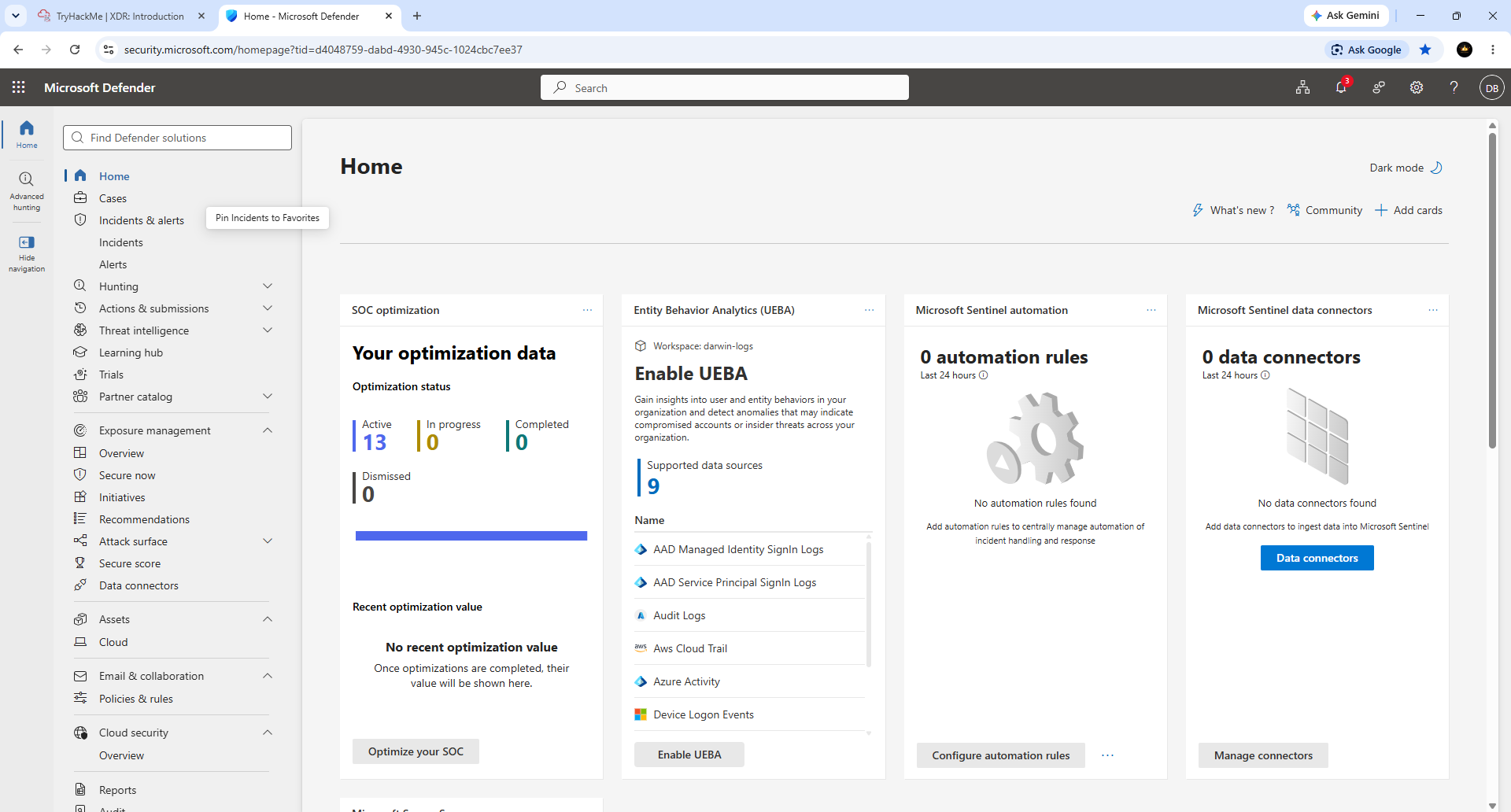This screenshot has height=812, width=1511.
Task: Open What's new link
Action: tap(1233, 210)
